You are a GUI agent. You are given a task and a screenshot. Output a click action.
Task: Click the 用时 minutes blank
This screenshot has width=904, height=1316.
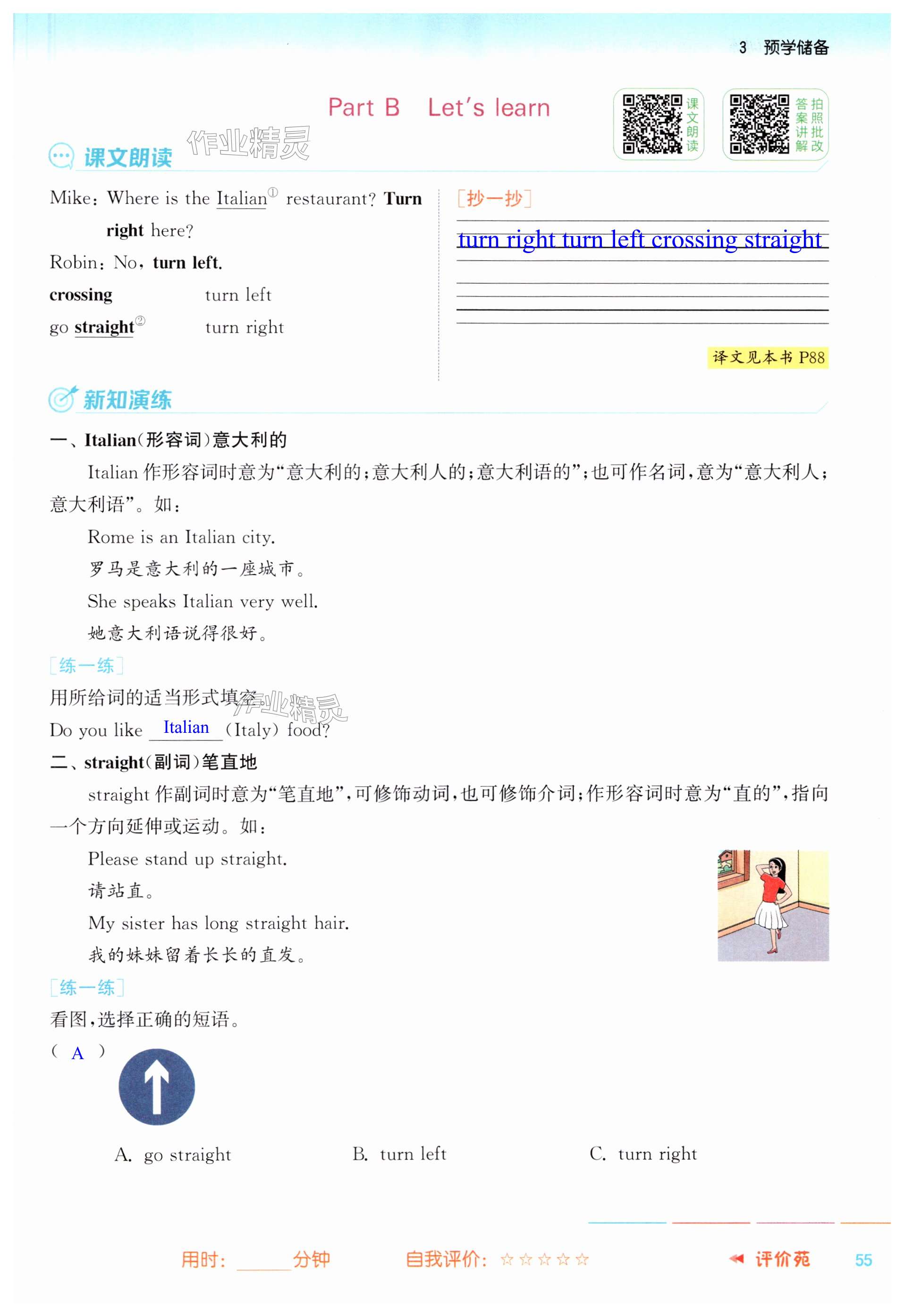pos(264,1260)
